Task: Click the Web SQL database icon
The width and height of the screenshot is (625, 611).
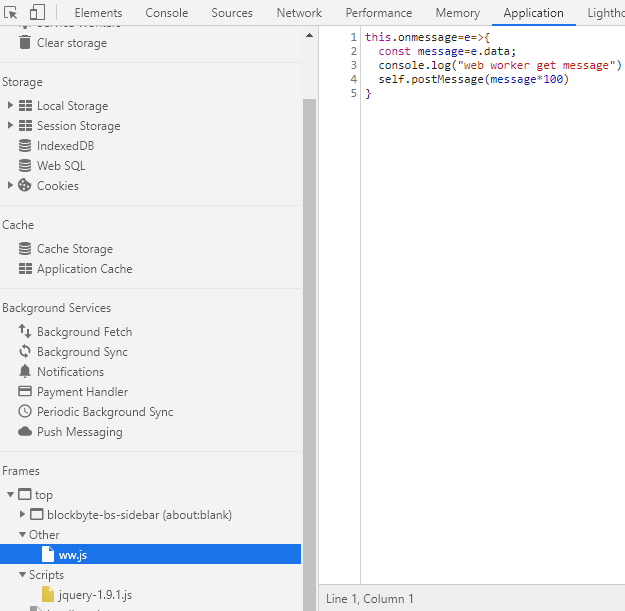Action: (x=25, y=166)
